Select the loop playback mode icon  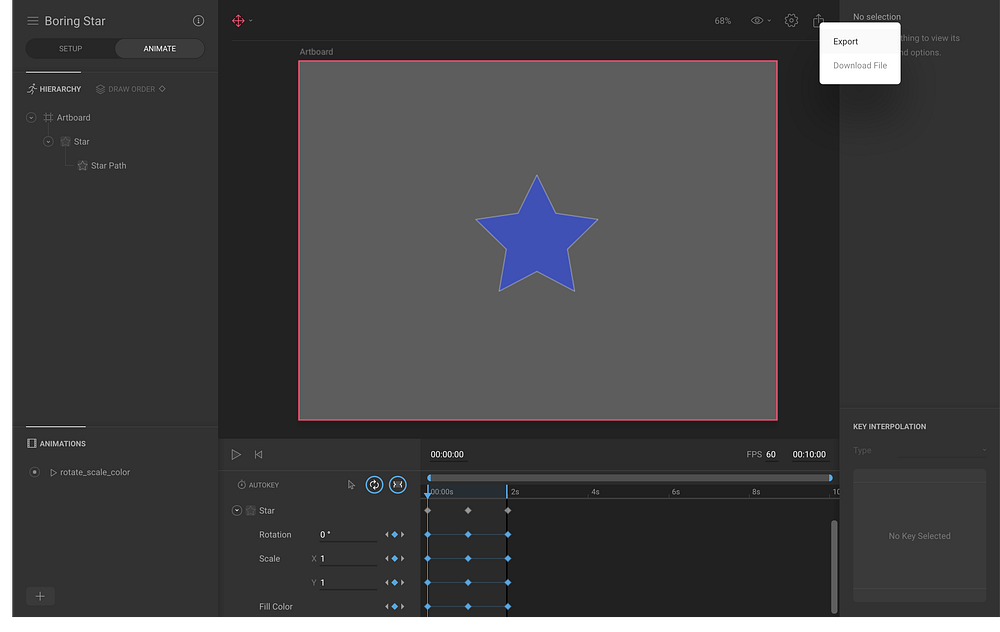click(x=375, y=484)
